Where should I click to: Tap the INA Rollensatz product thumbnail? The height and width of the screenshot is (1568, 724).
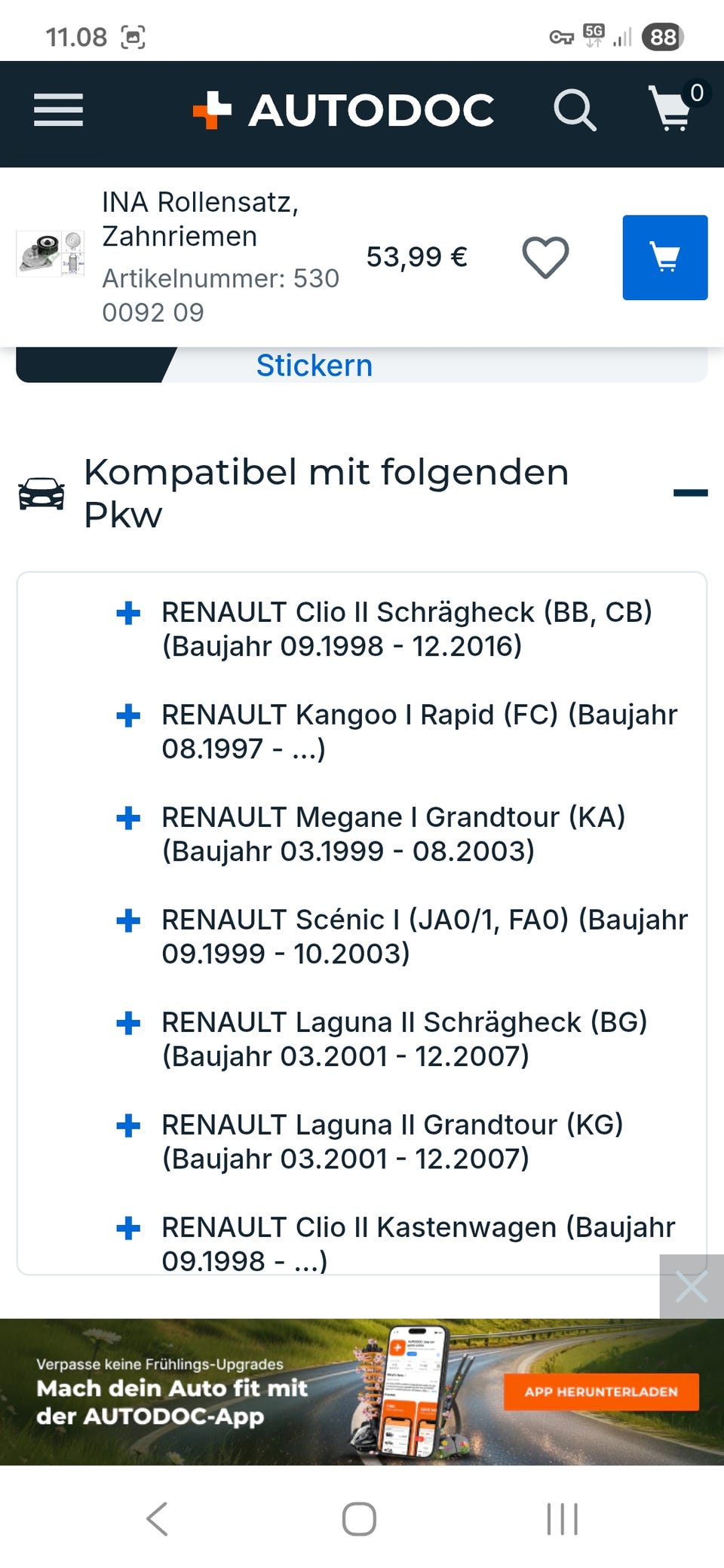point(51,254)
